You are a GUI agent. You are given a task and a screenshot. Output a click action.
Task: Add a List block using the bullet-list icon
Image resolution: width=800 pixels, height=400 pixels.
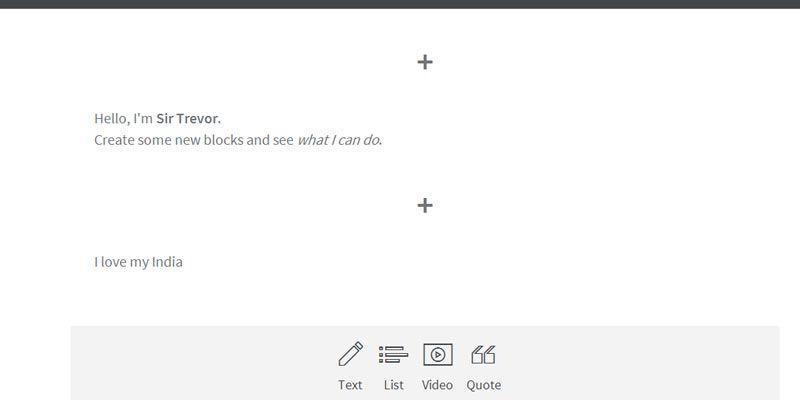(393, 354)
